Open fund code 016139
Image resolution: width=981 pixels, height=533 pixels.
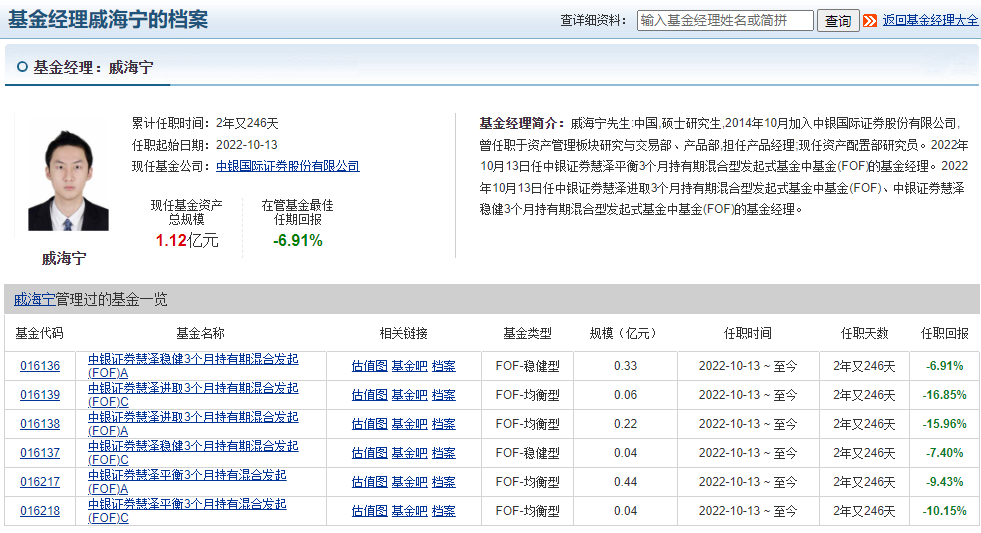(40, 395)
